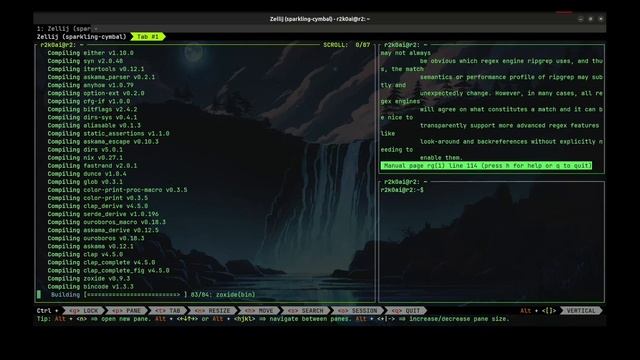Click 'enable them.' line in man page
640x360 pixels.
(441, 158)
